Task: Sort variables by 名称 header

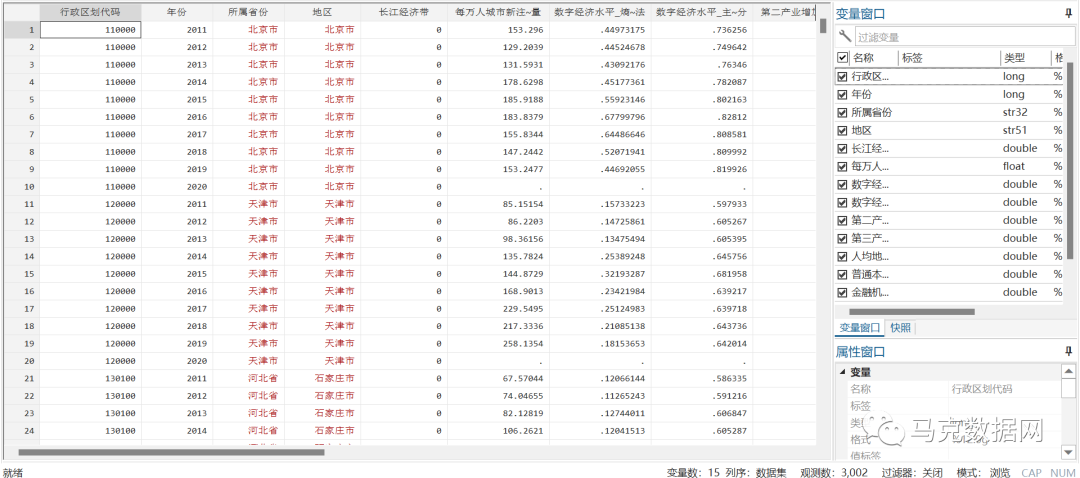Action: [x=863, y=58]
